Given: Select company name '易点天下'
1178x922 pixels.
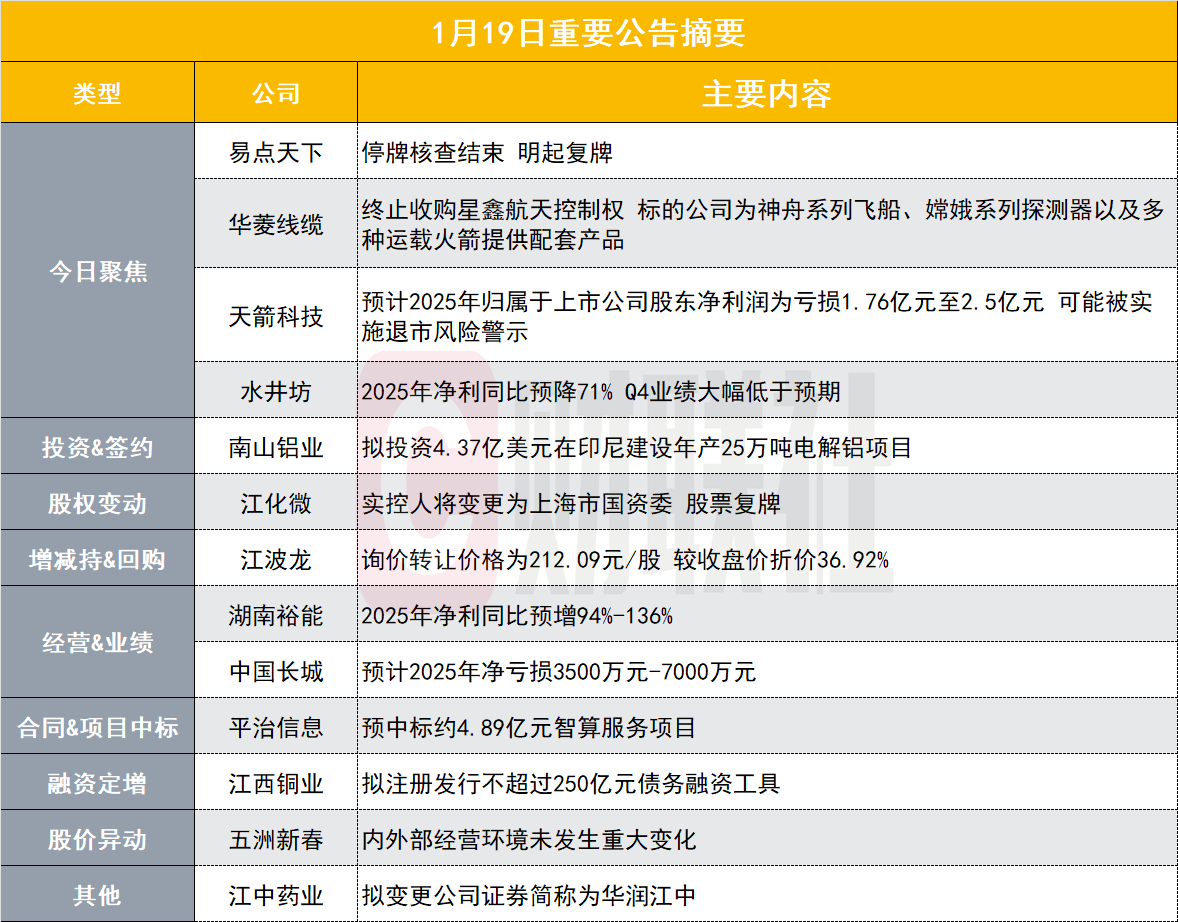Looking at the screenshot, I should tap(276, 153).
